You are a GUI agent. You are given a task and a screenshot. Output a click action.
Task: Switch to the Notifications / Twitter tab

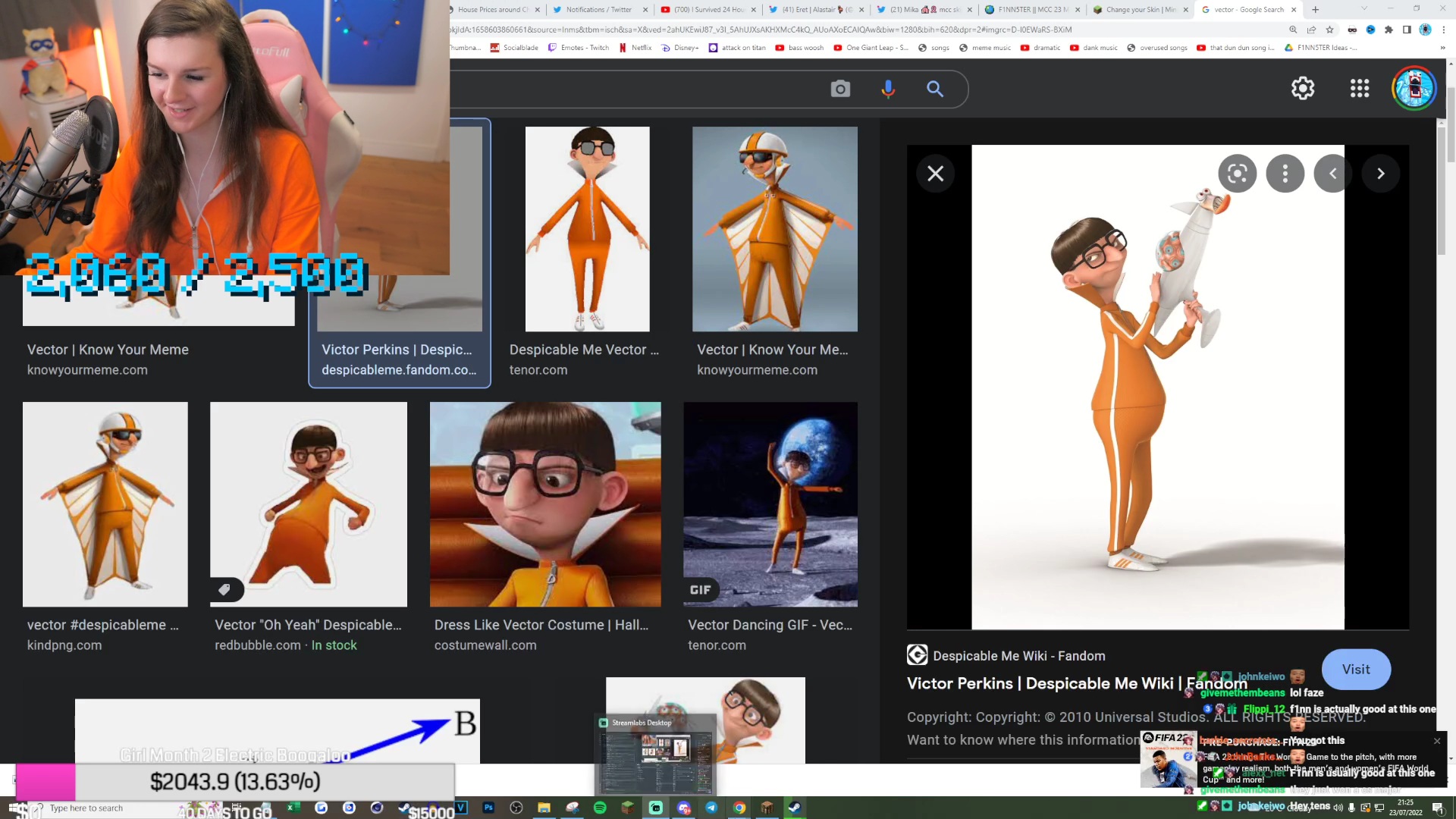pos(598,10)
